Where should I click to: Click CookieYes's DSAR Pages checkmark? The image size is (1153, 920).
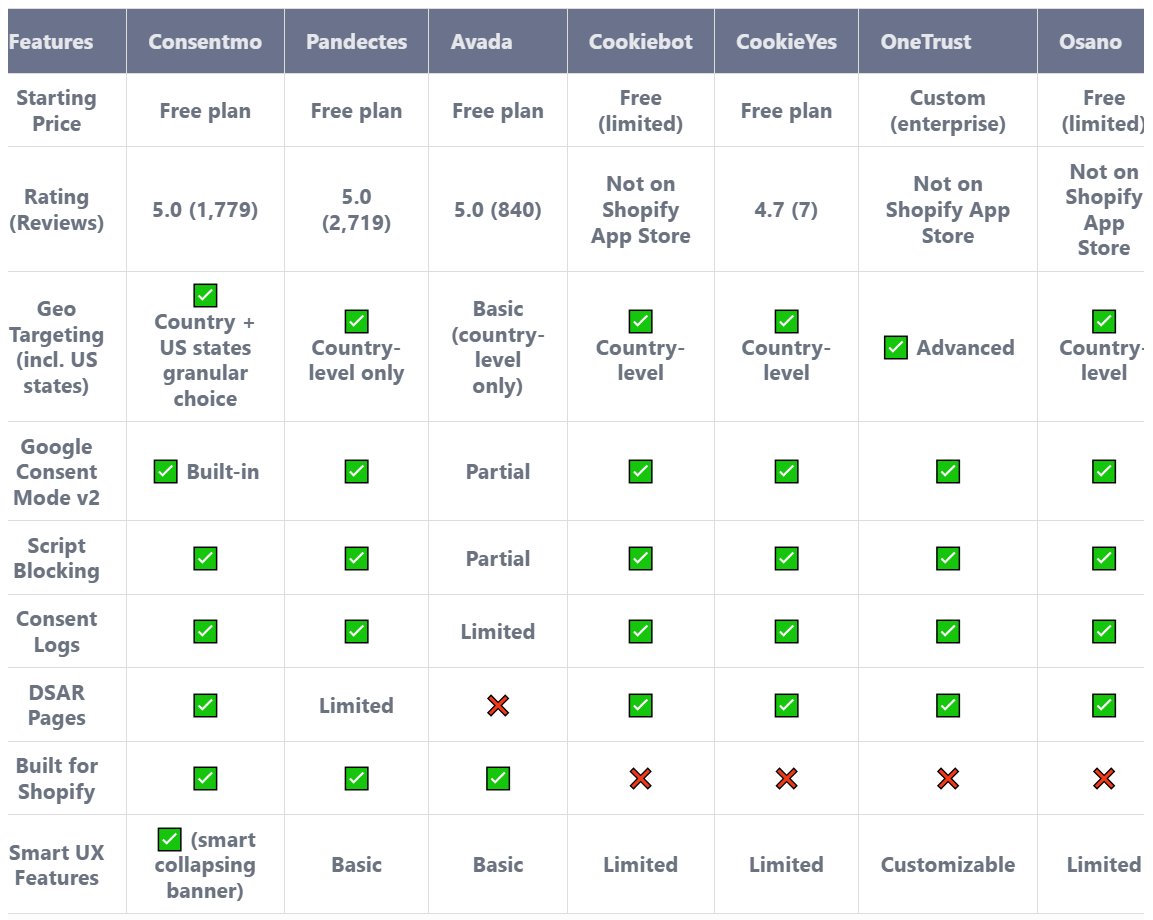click(786, 705)
